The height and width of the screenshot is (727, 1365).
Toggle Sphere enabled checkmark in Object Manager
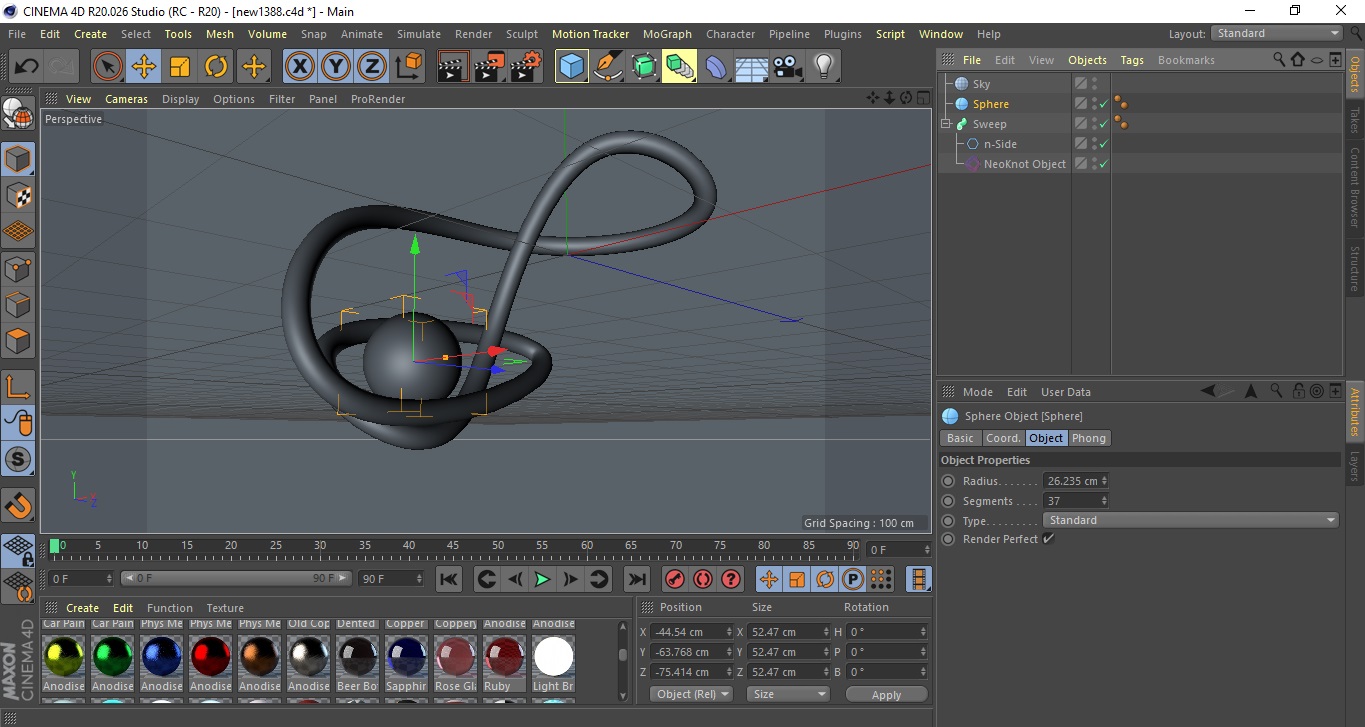1103,104
